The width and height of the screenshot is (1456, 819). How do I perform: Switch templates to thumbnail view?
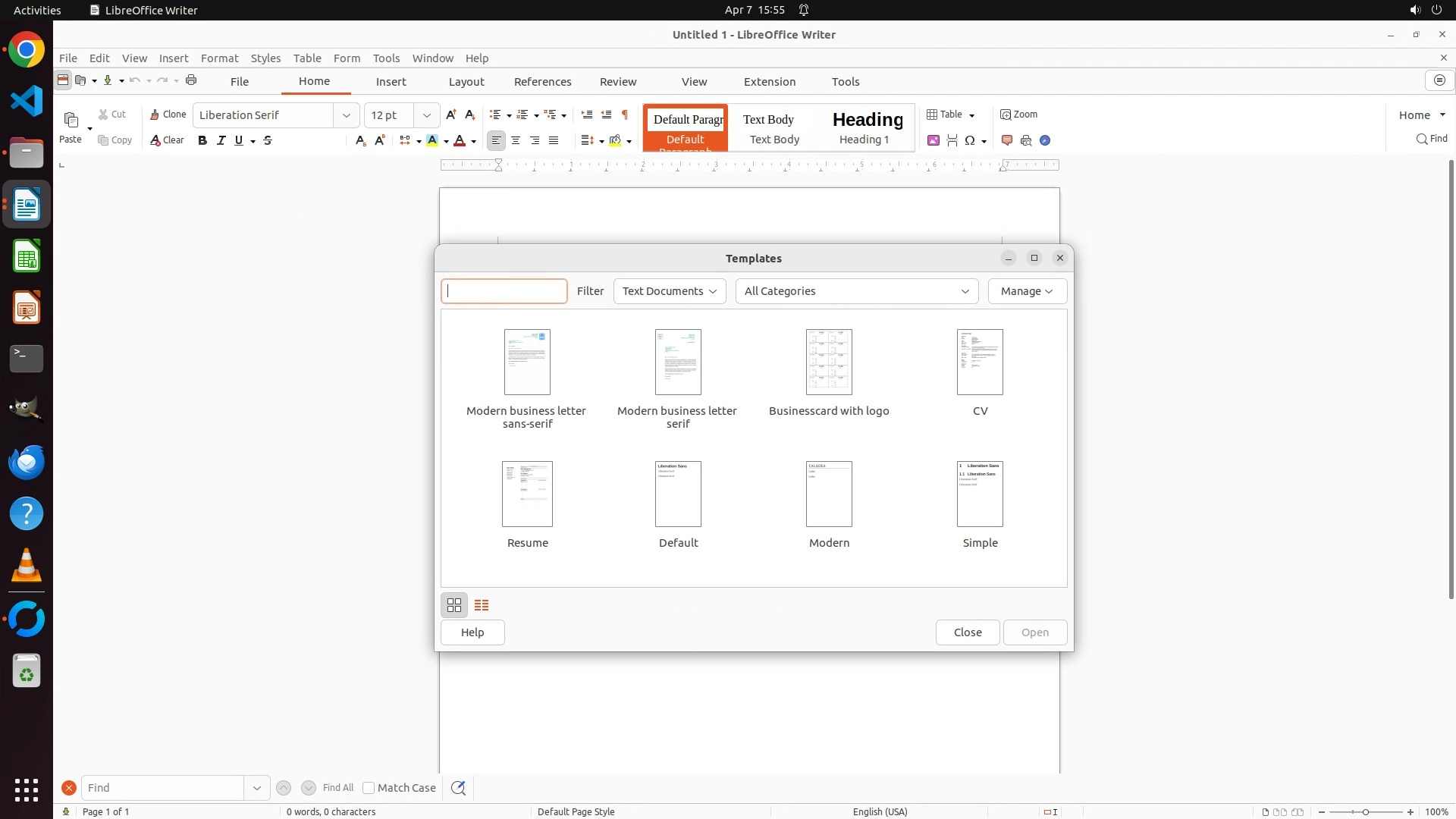(x=453, y=605)
